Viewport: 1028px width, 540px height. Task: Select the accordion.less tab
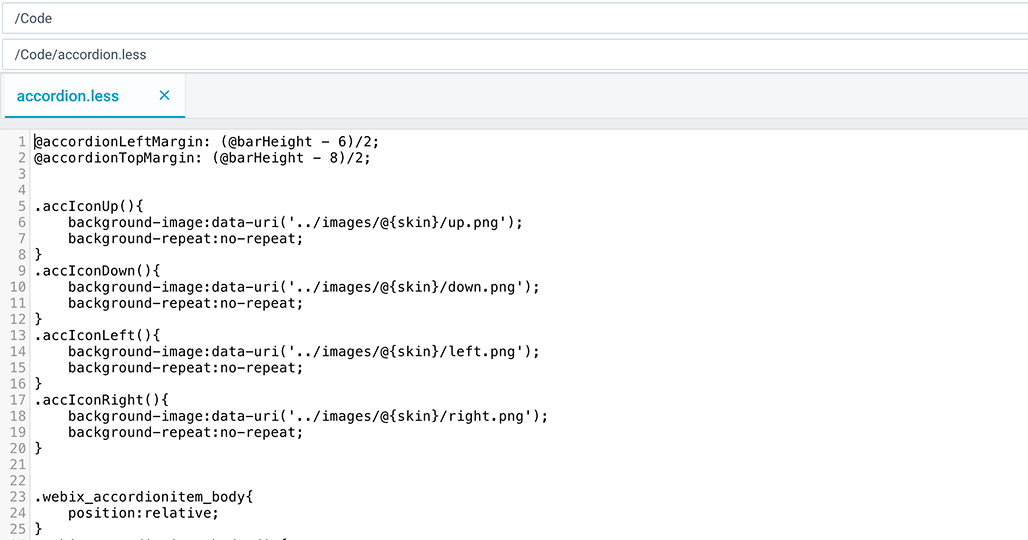coord(68,96)
